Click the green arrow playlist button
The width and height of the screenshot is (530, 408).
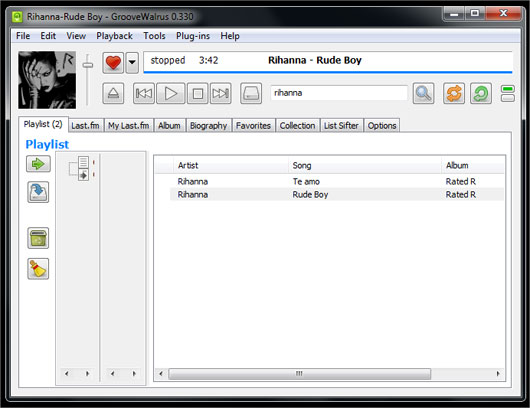point(38,164)
